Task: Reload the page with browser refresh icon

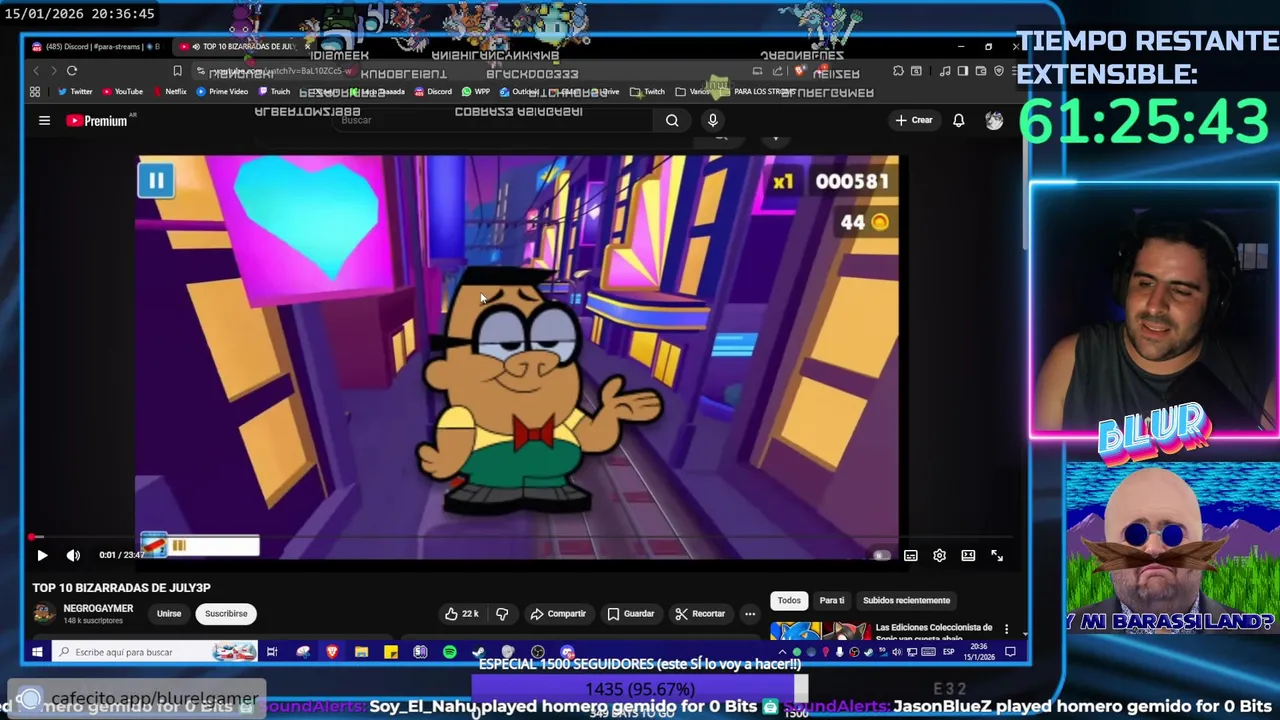Action: [x=72, y=71]
